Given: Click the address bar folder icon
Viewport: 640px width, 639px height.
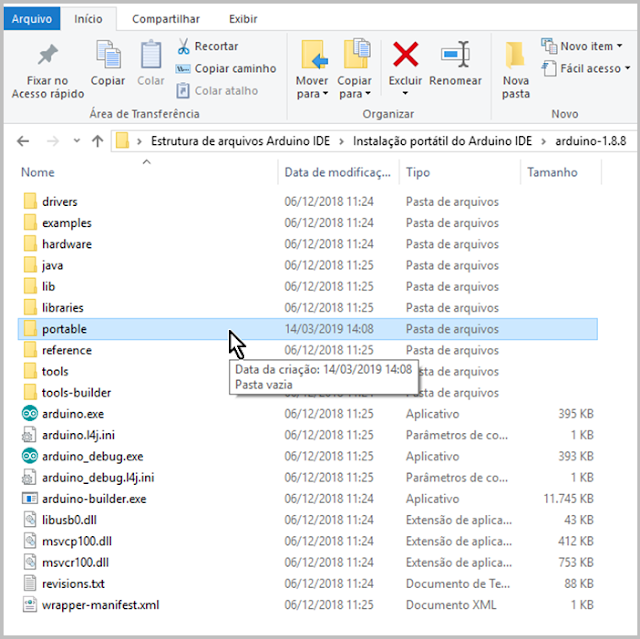Looking at the screenshot, I should click(122, 141).
